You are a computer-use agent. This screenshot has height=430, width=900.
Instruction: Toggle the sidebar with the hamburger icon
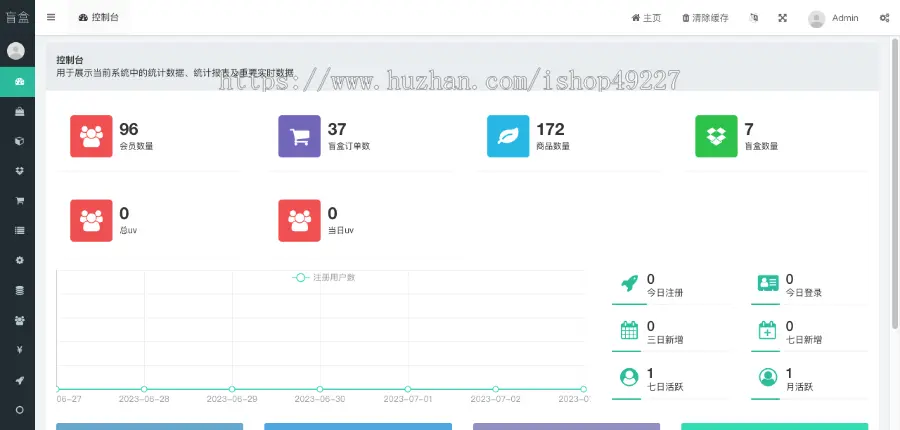tap(51, 17)
